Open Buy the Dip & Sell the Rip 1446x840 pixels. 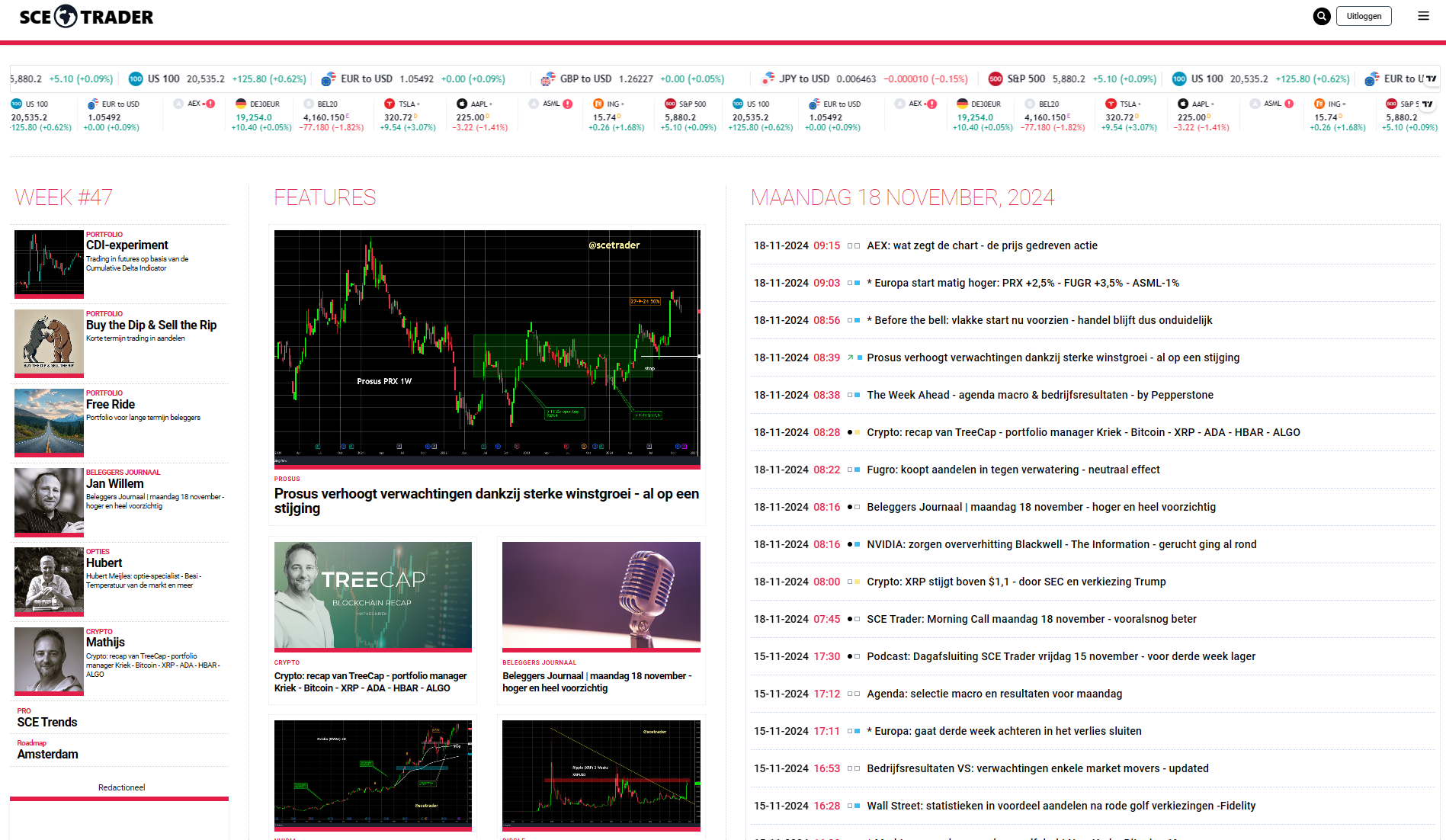[151, 325]
